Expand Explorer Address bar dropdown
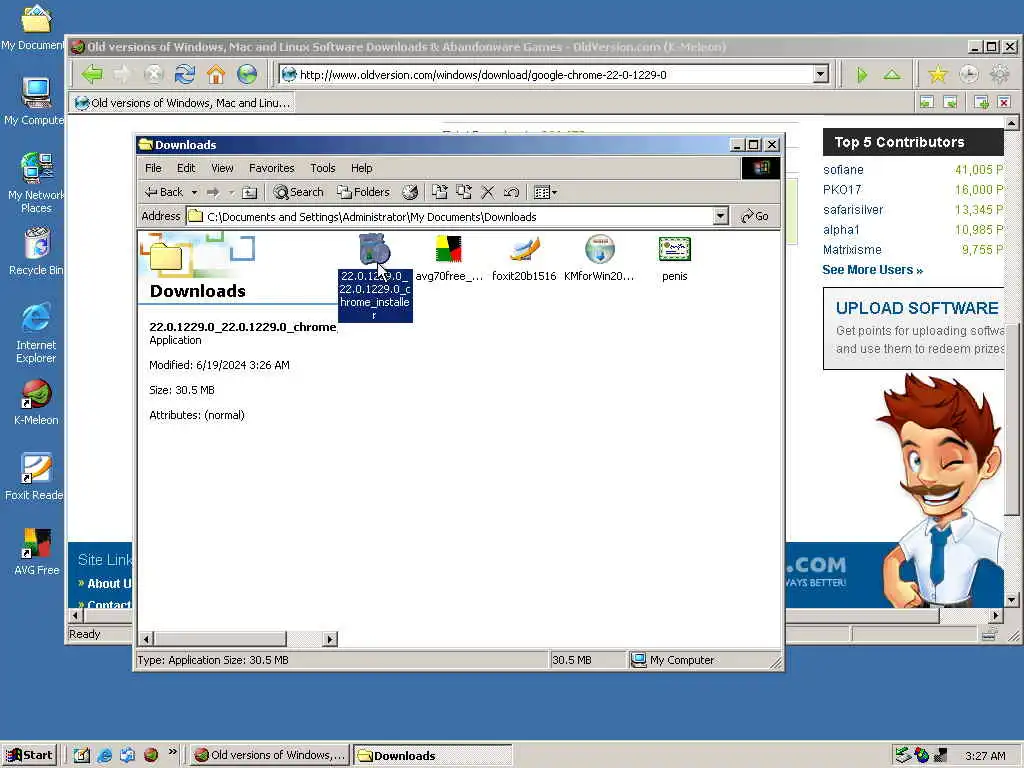The height and width of the screenshot is (768, 1024). click(720, 216)
